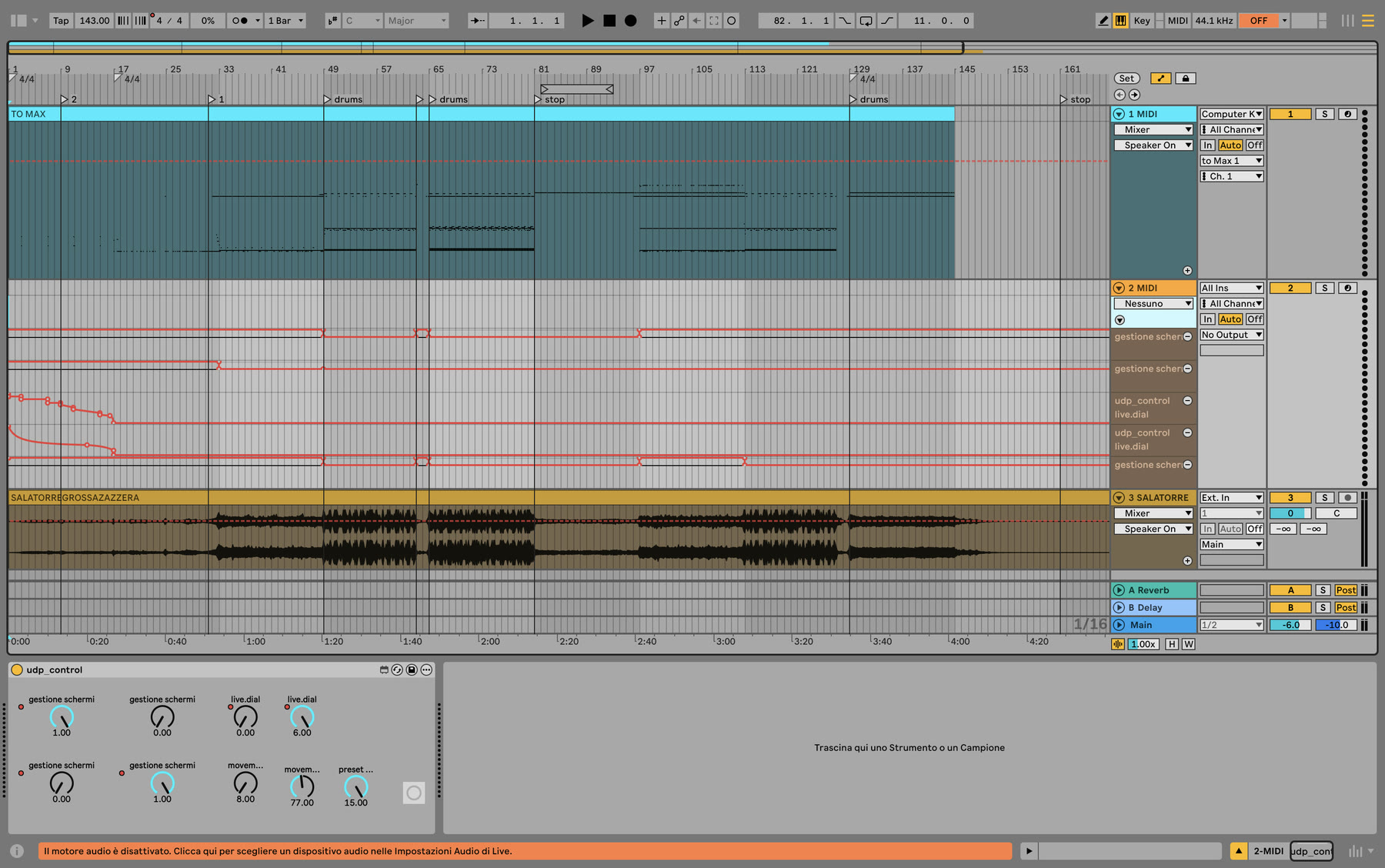Set track 2 monitor to In
The width and height of the screenshot is (1385, 868).
click(1208, 319)
